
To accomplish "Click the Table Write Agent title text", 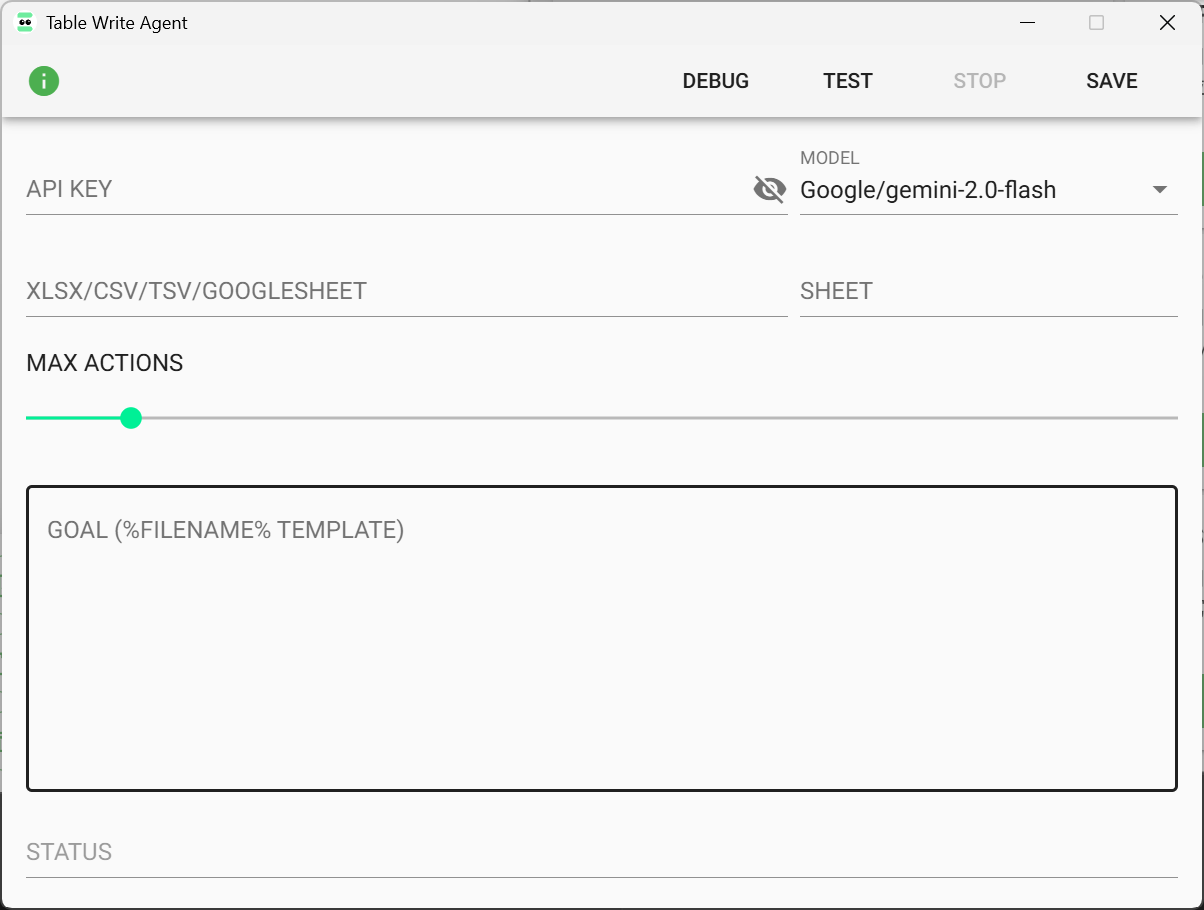I will 117,22.
